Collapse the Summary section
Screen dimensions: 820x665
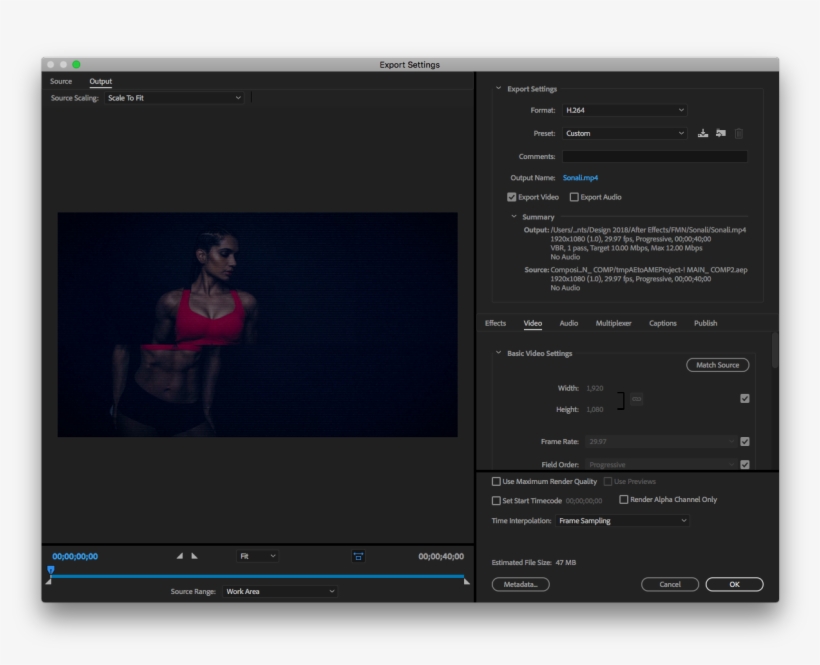[x=514, y=216]
